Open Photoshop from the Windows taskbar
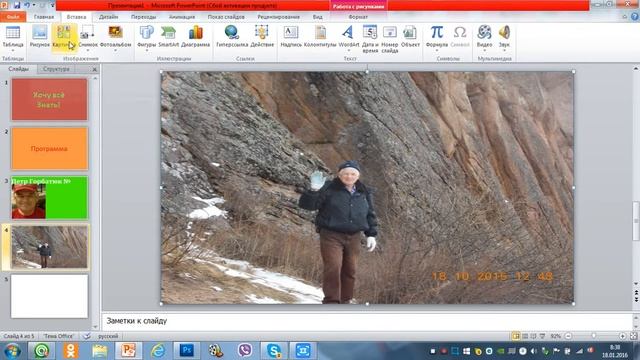This screenshot has height=360, width=640. 187,350
